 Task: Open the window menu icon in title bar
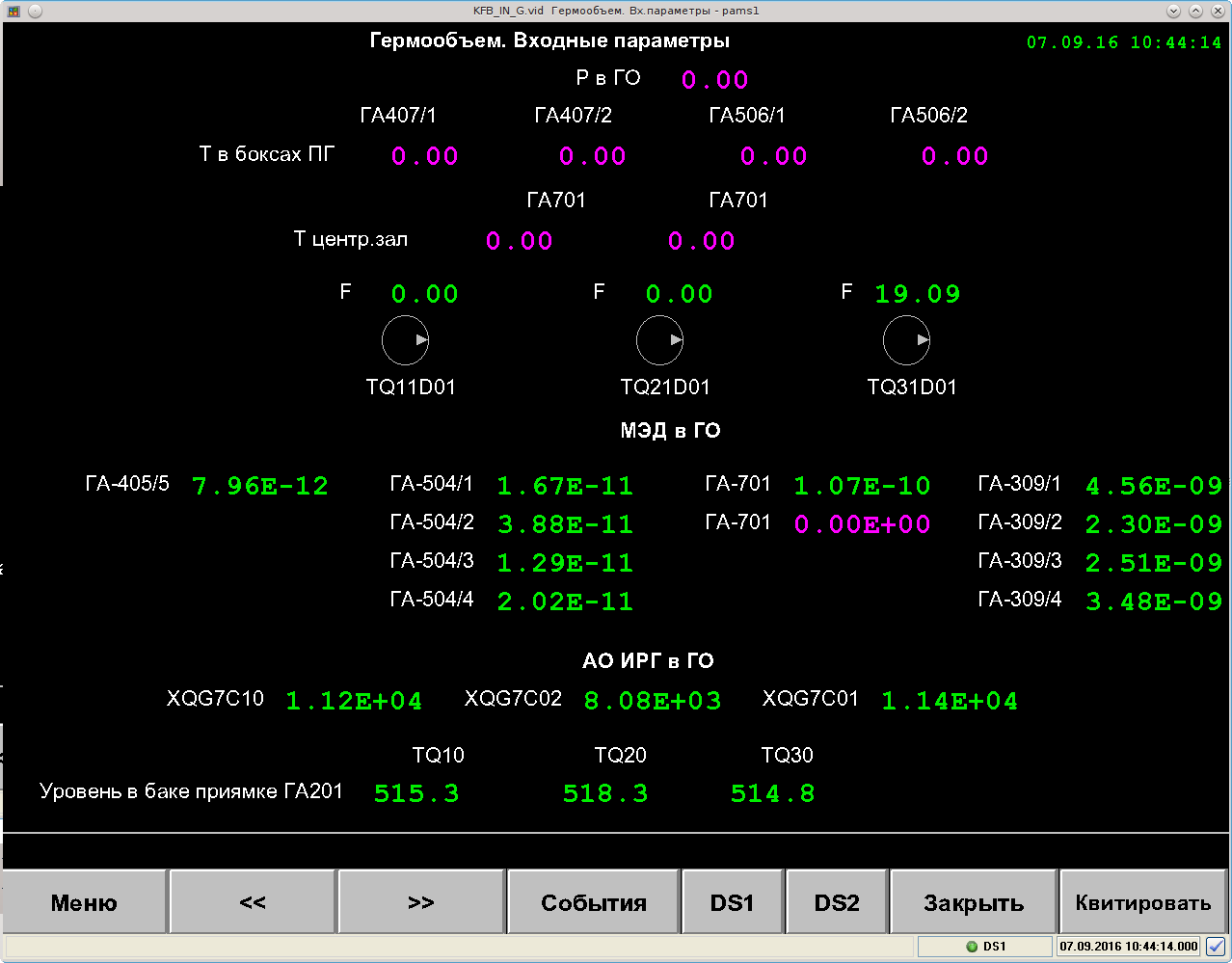13,11
